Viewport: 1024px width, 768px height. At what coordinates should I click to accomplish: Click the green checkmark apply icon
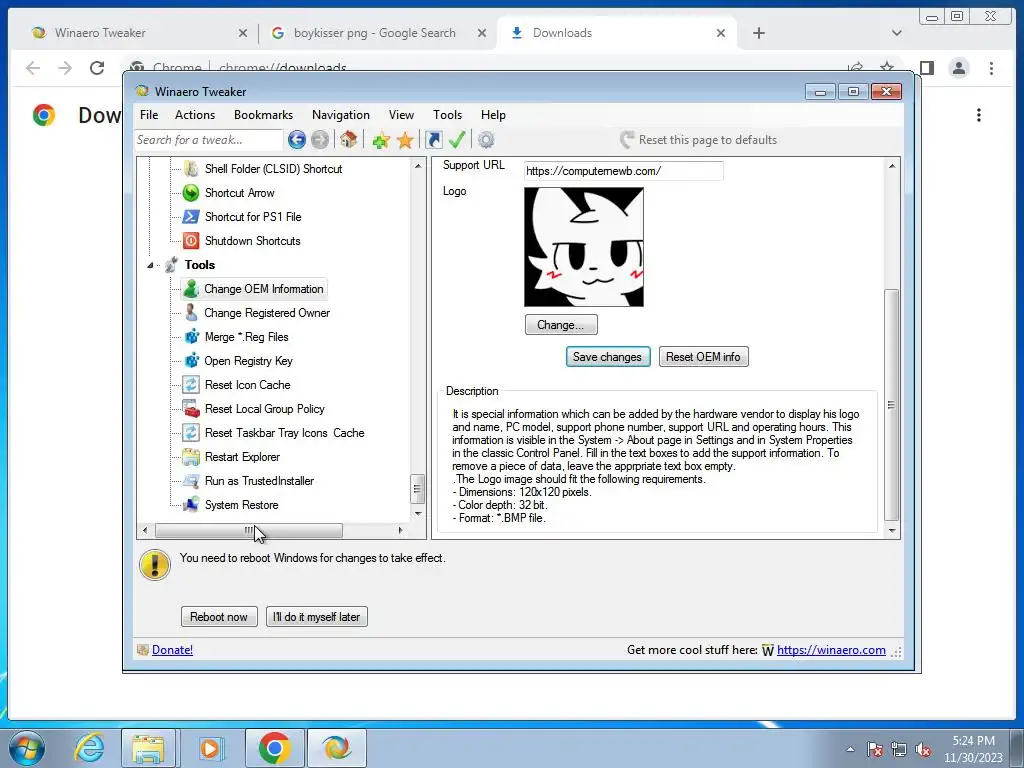point(457,140)
